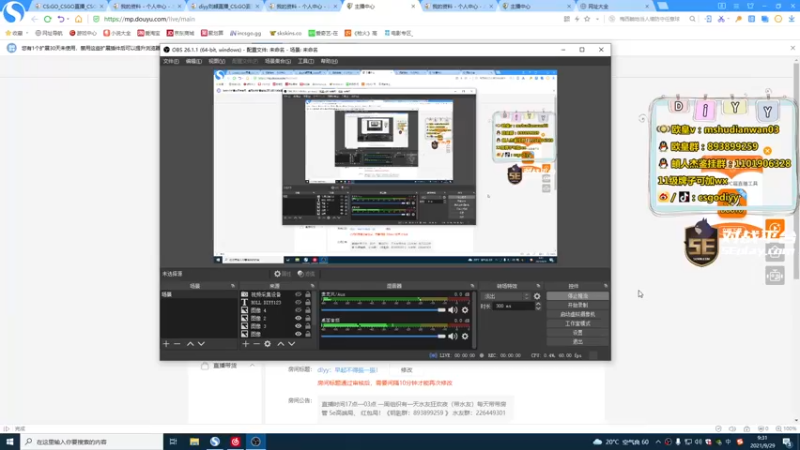Image resolution: width=800 pixels, height=450 pixels.
Task: Move the source down in the Sources list
Action: click(x=291, y=344)
